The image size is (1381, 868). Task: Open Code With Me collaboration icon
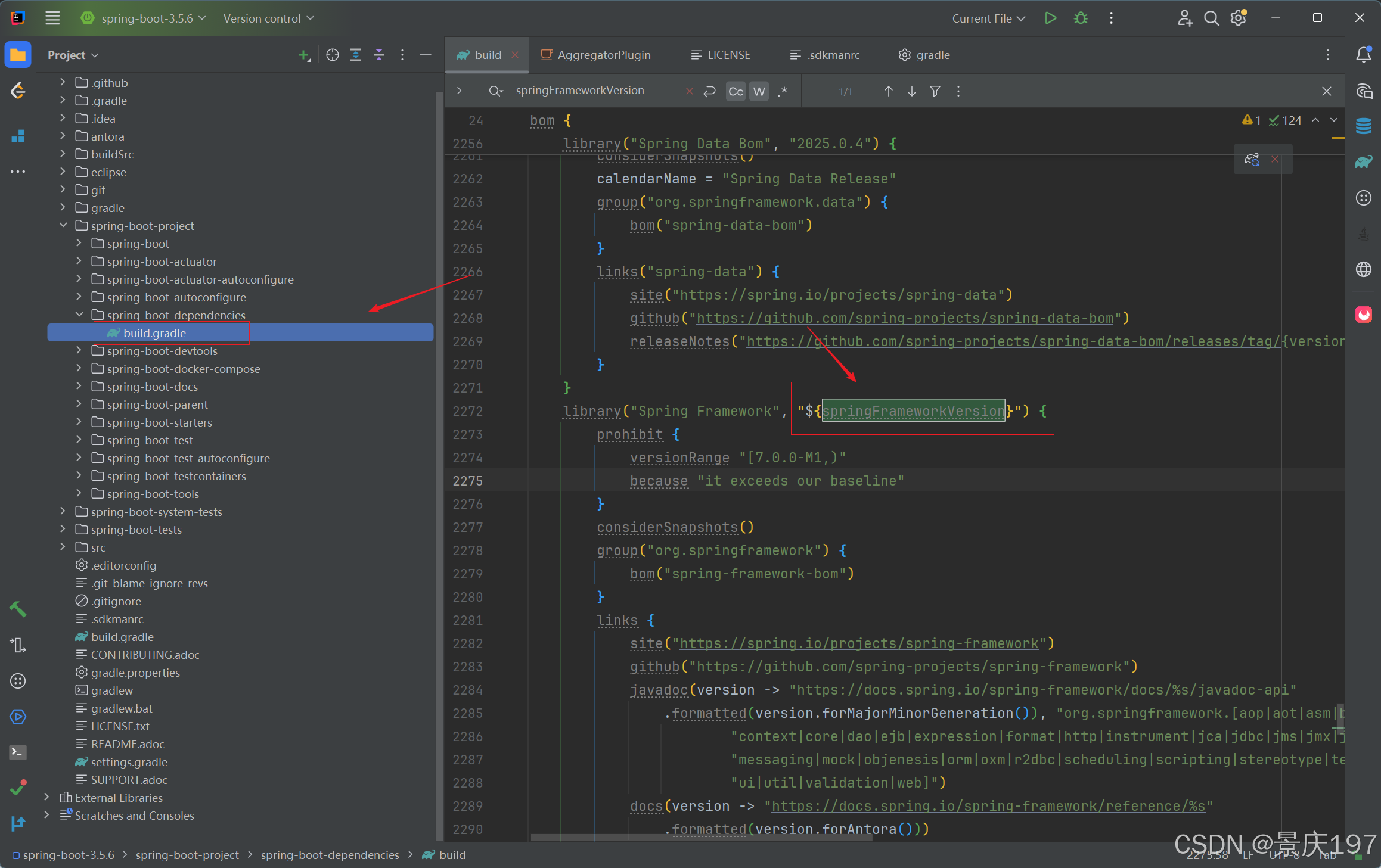point(1184,18)
